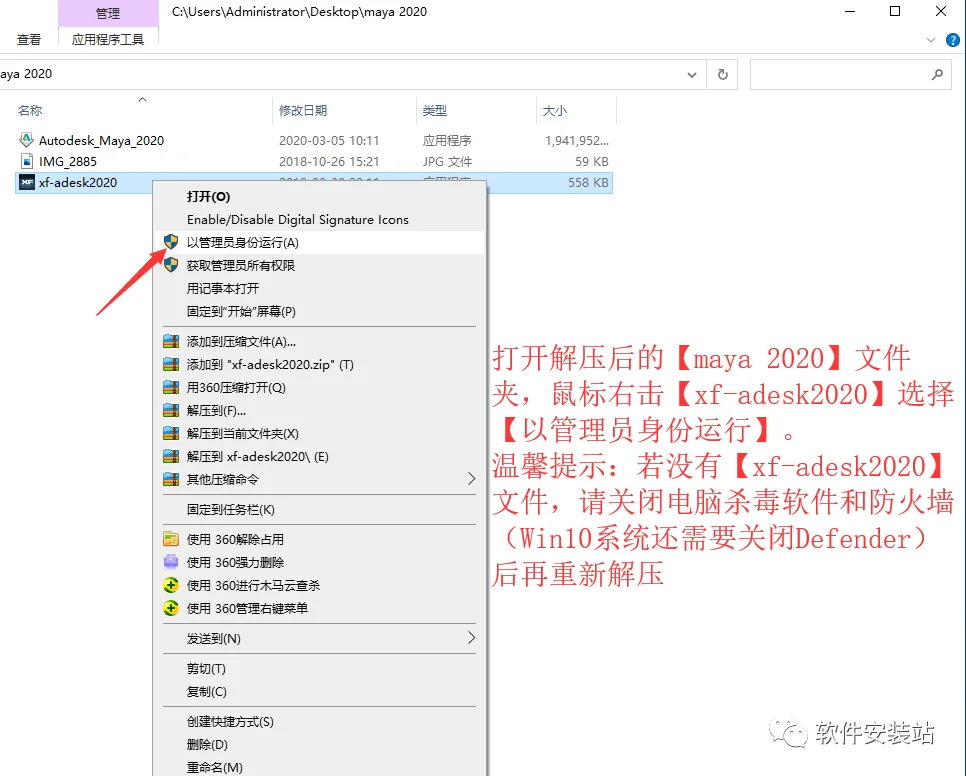Screen dimensions: 966x776
Task: Select the IMG_2885 file name
Action: (x=68, y=161)
